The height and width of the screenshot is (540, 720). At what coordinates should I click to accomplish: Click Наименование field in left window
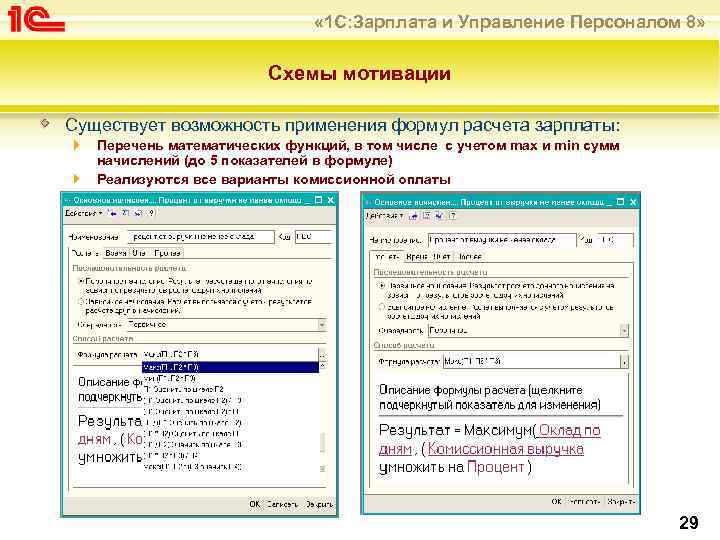pos(201,237)
